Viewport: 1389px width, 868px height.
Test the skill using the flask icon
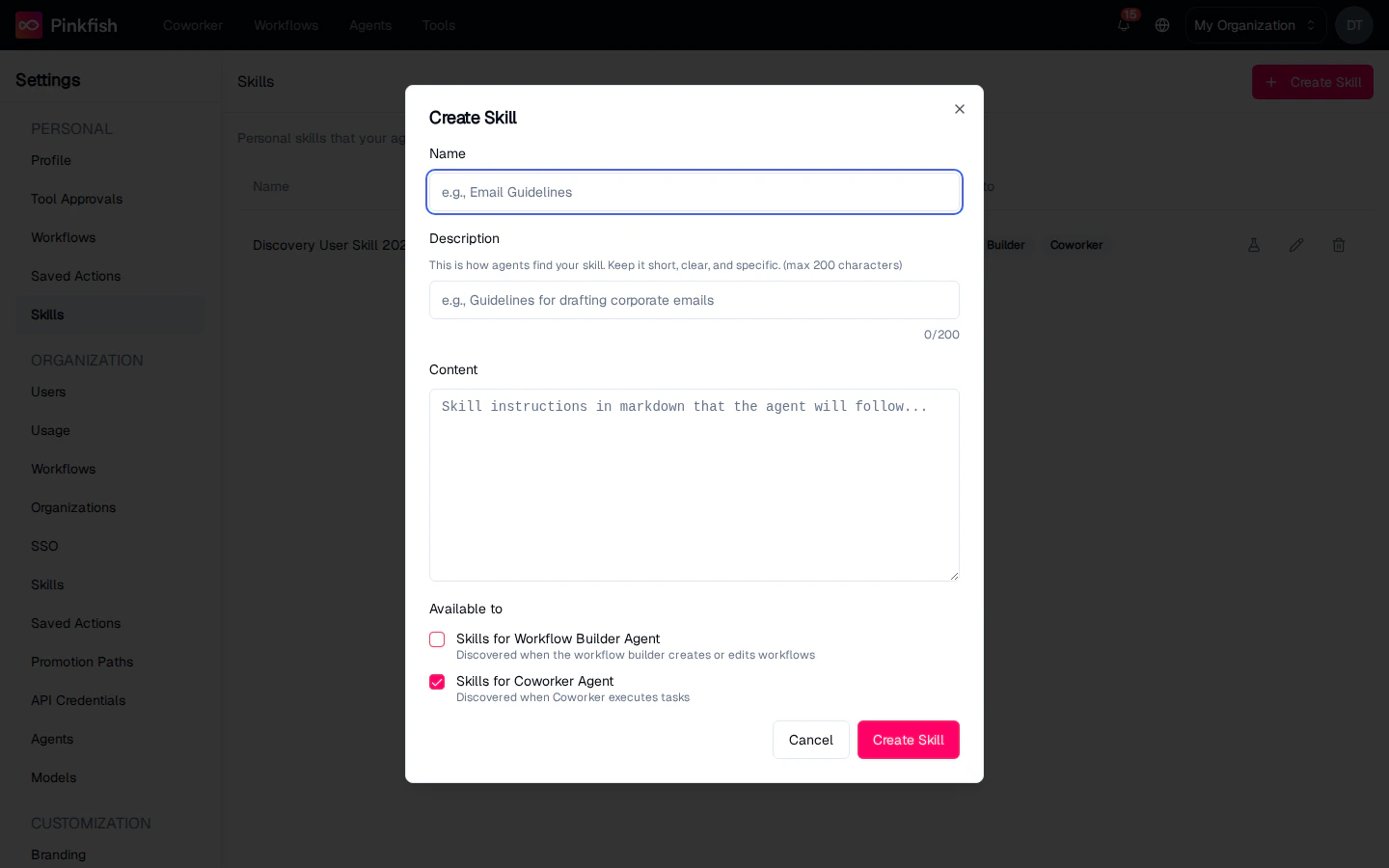point(1254,245)
